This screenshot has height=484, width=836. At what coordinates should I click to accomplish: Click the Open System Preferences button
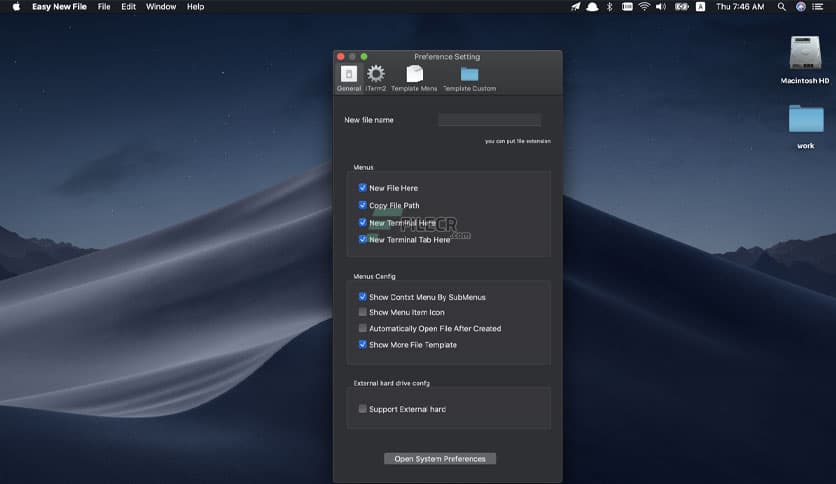tap(440, 458)
